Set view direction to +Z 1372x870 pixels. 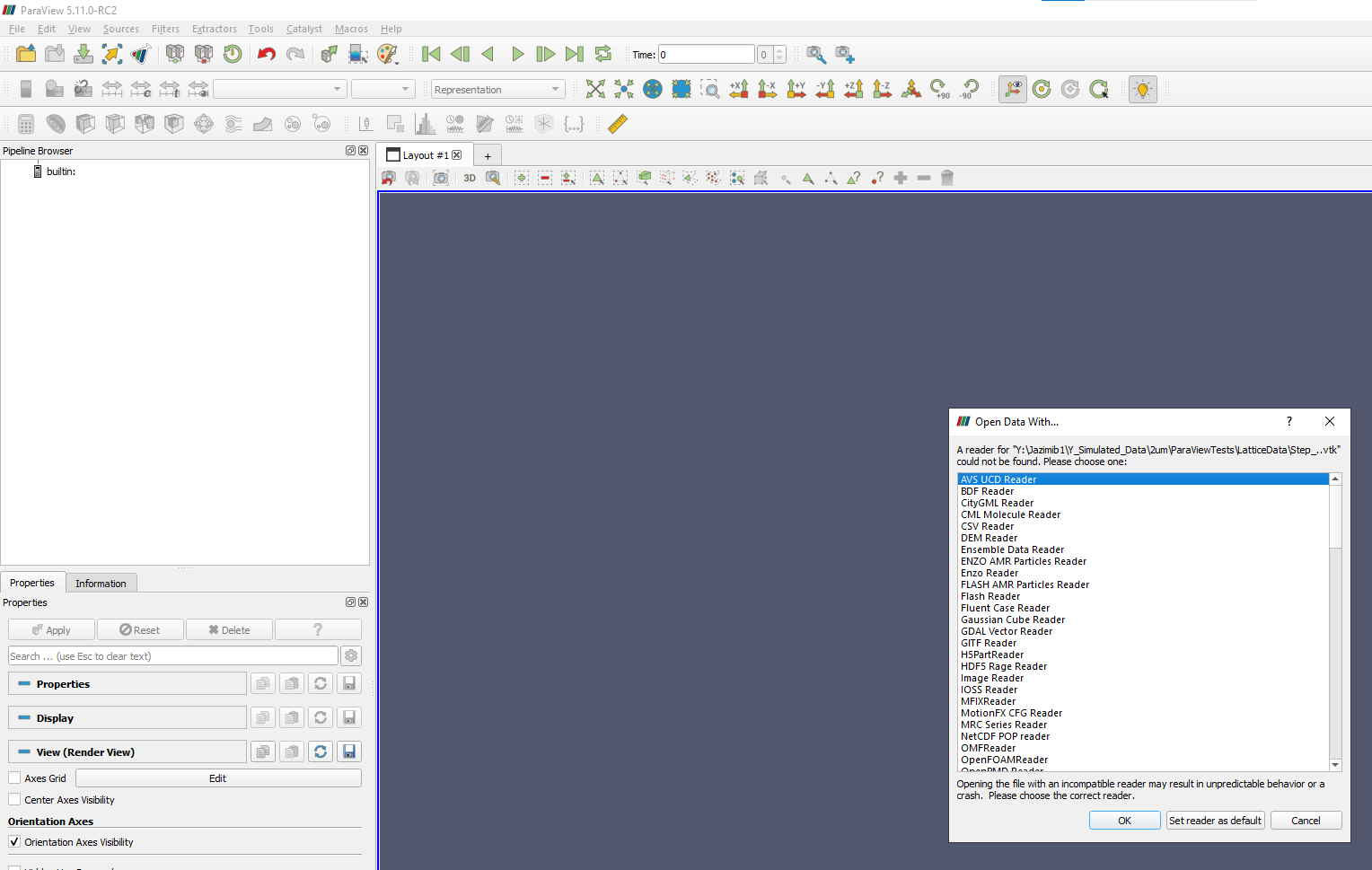854,89
